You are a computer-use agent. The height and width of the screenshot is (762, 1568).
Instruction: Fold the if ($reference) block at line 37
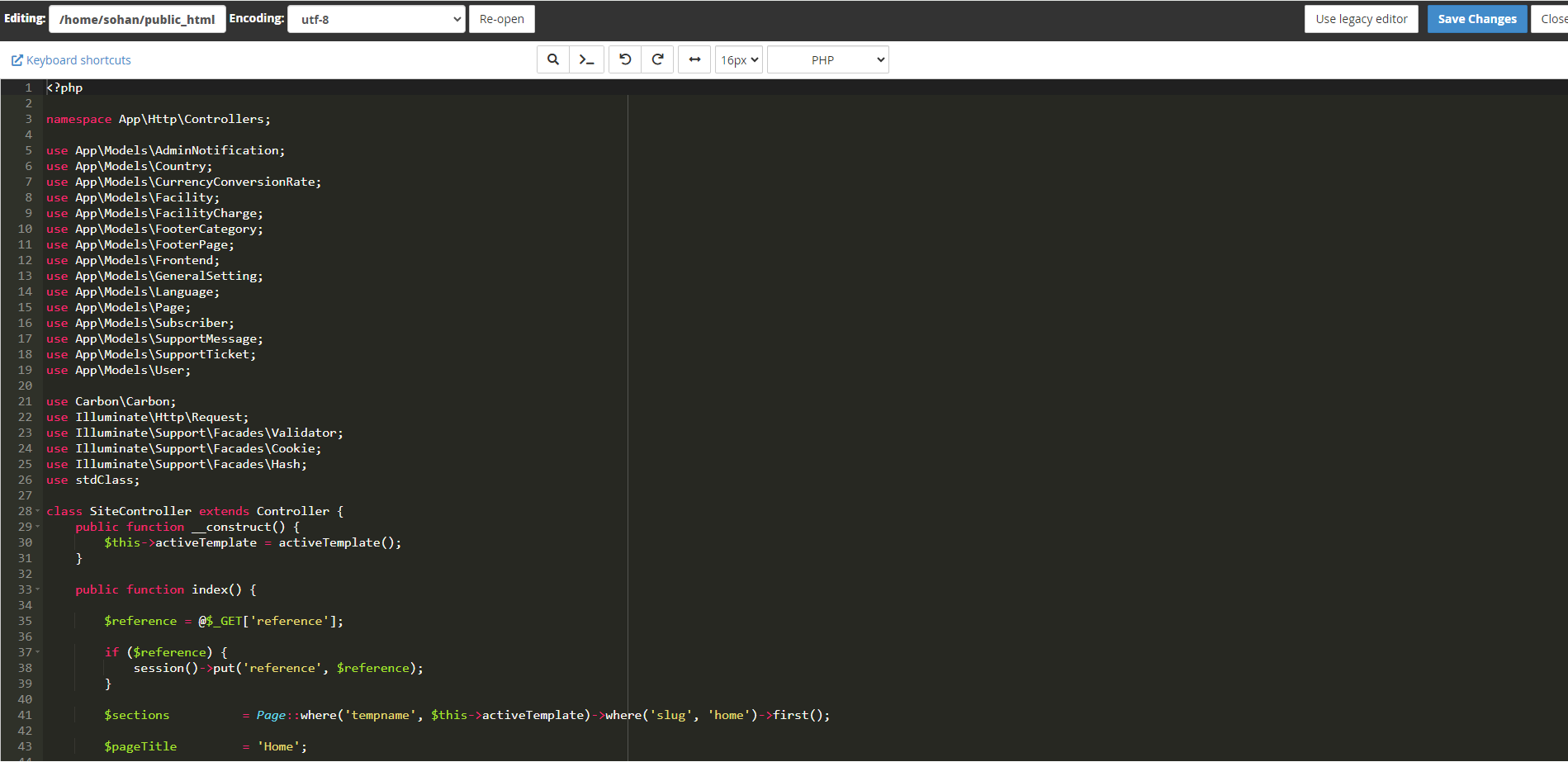point(38,652)
